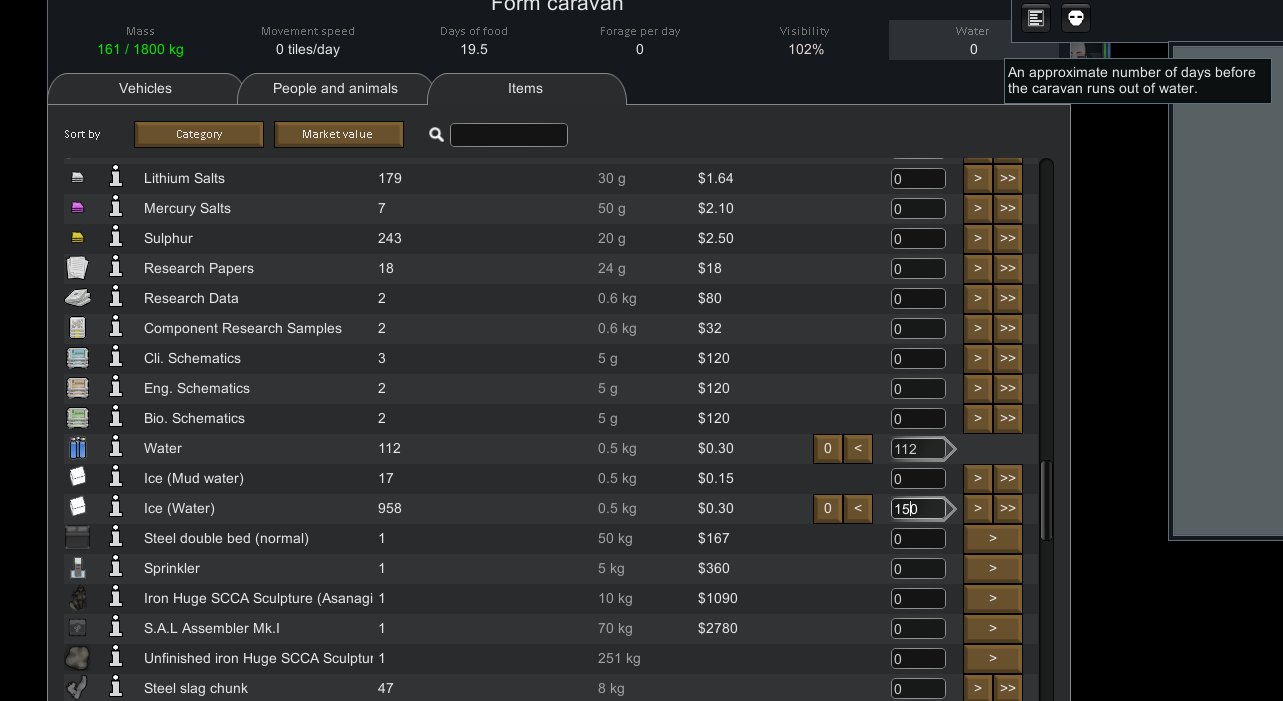Click the Ice (Water) quantity field
This screenshot has height=701, width=1283.
[x=918, y=509]
